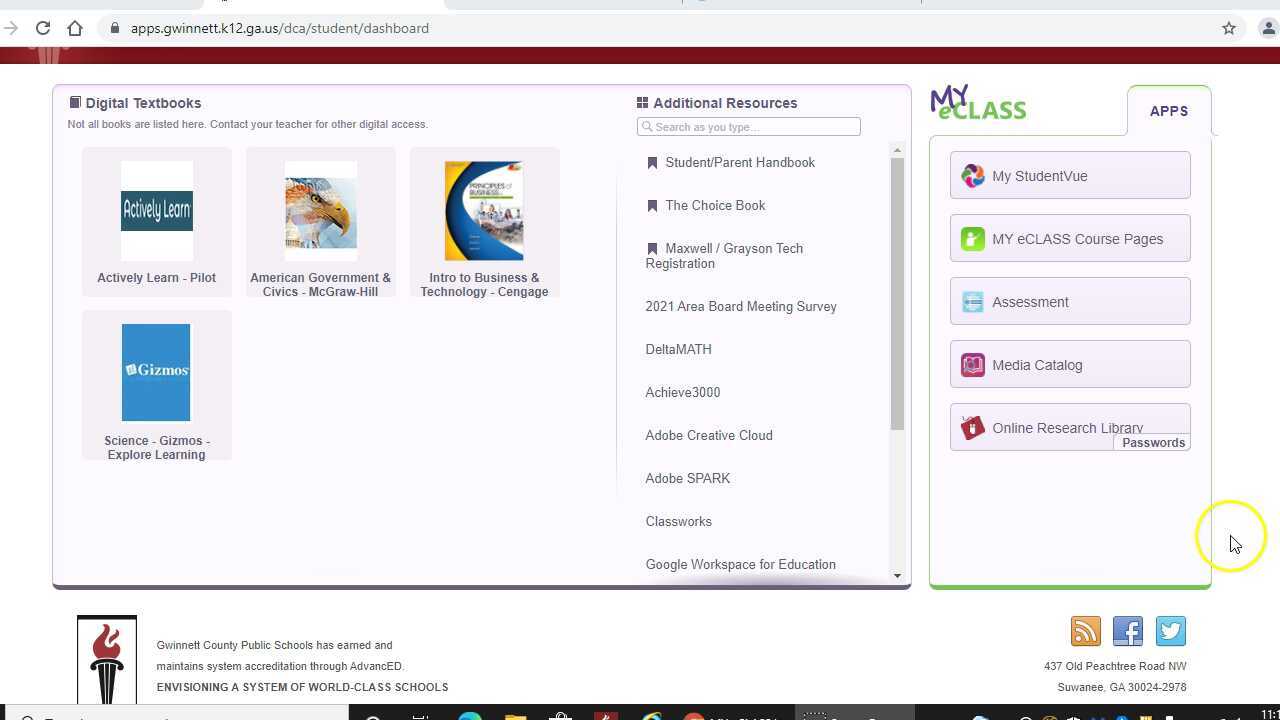This screenshot has width=1280, height=720.
Task: Click the RSS feed icon
Action: [1086, 631]
